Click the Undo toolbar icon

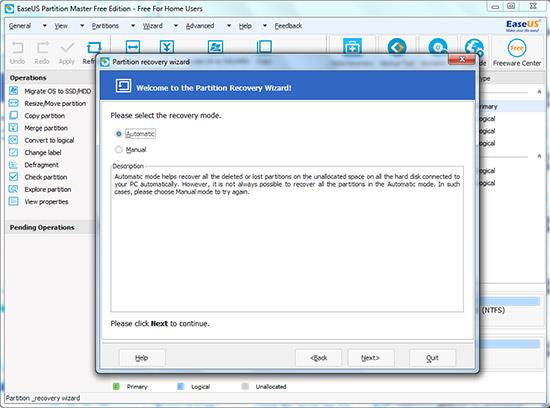click(18, 47)
